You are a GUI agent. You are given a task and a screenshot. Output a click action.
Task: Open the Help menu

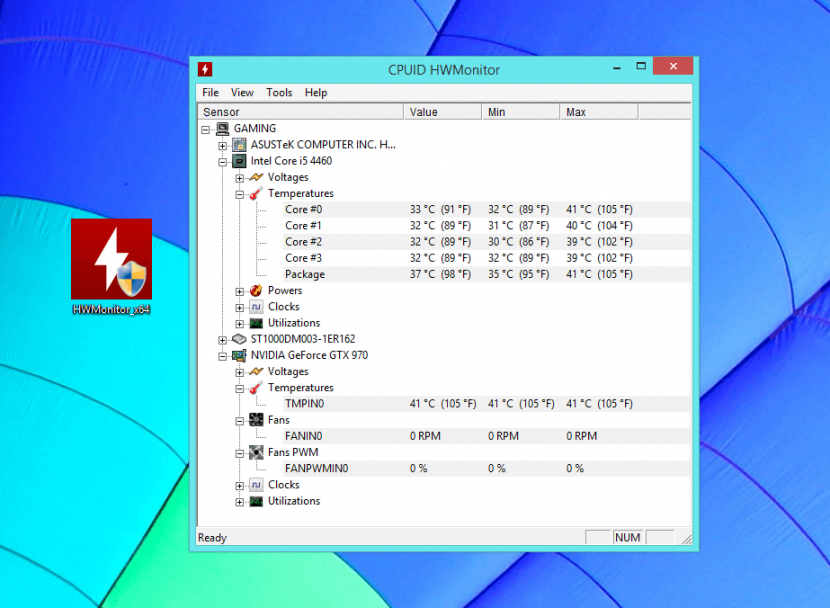click(316, 93)
